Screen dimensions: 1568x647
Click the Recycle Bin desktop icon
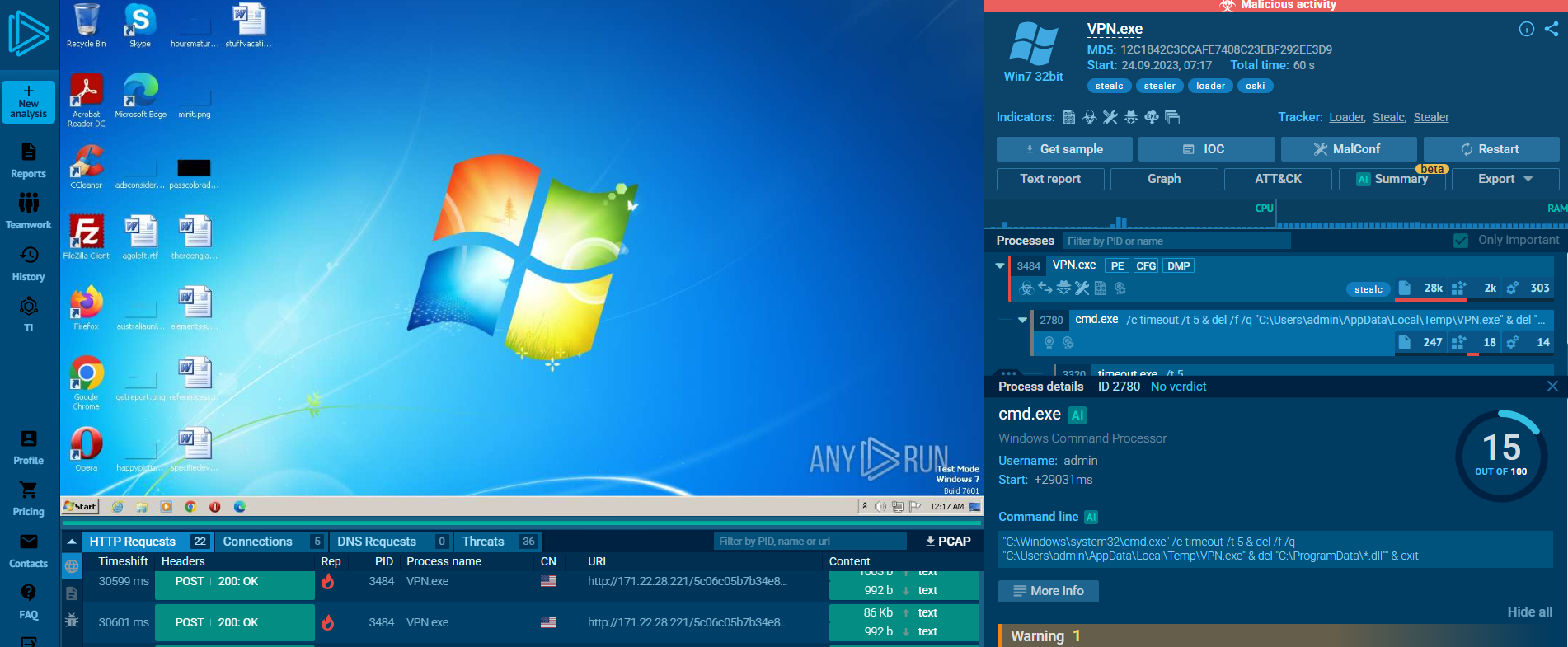click(x=86, y=26)
